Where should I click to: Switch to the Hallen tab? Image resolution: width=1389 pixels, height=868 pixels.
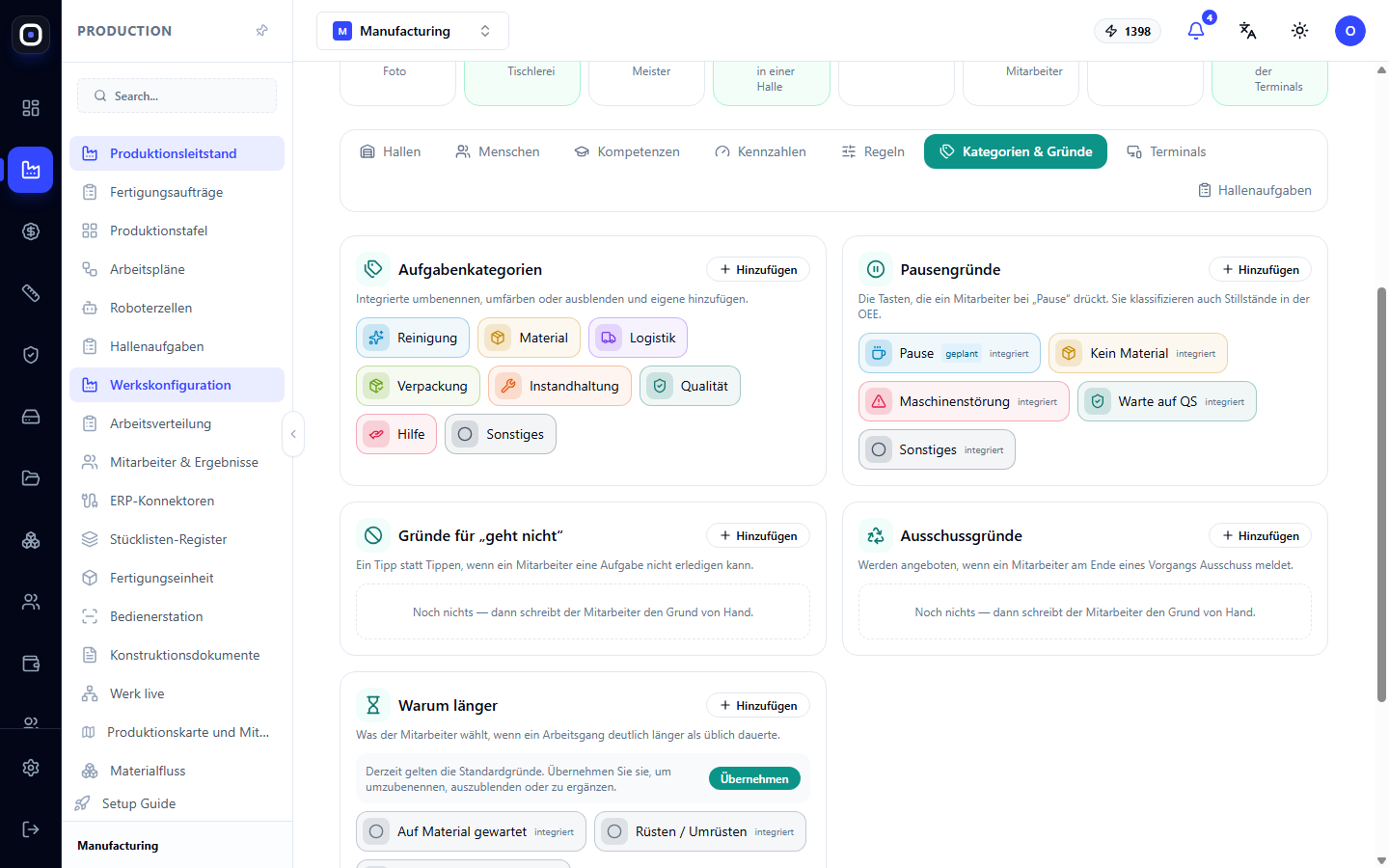[x=391, y=151]
